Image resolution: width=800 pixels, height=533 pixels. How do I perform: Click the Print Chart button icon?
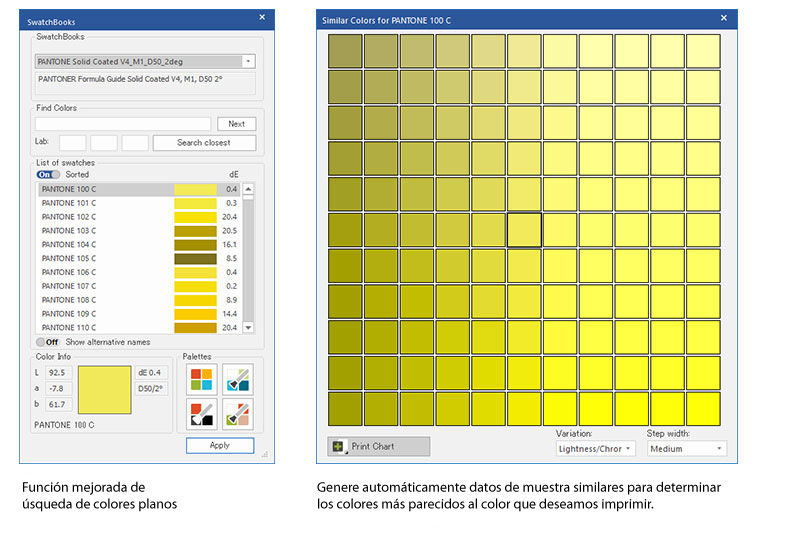click(338, 446)
